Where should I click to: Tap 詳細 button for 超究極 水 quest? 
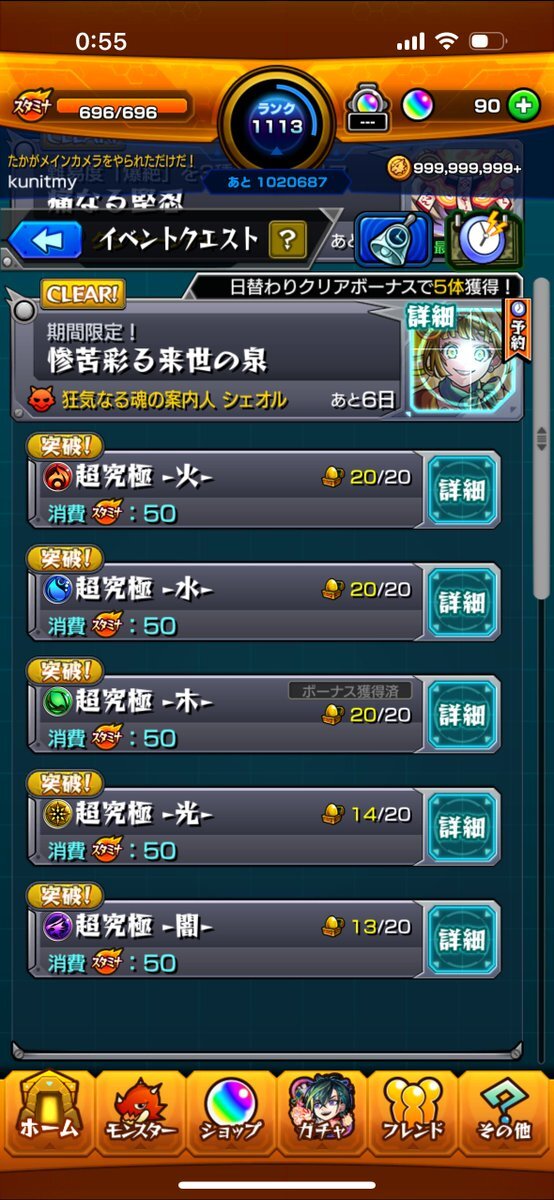462,602
